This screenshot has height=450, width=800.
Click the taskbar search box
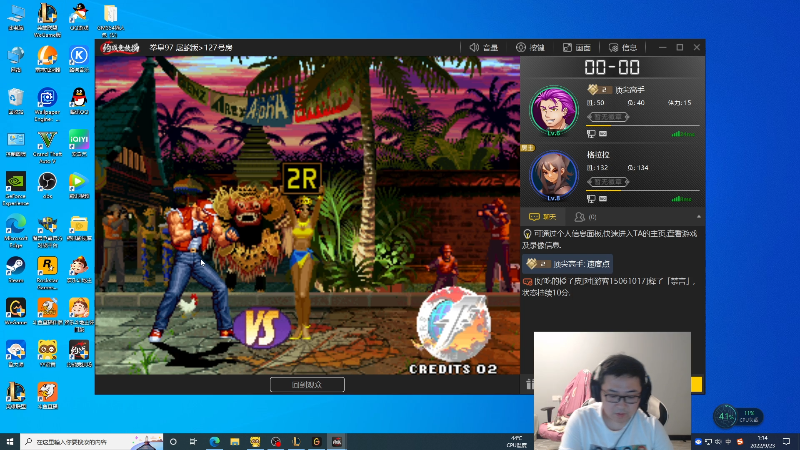coord(92,441)
